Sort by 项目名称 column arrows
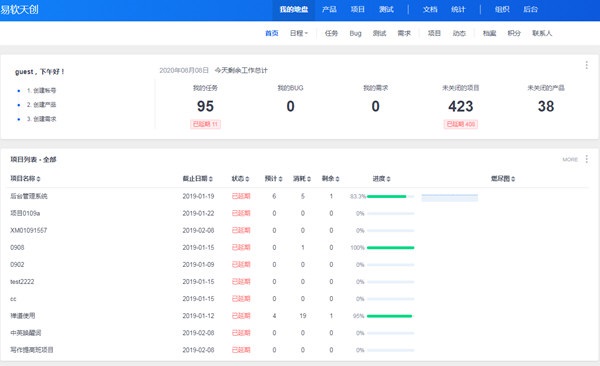 (39, 179)
